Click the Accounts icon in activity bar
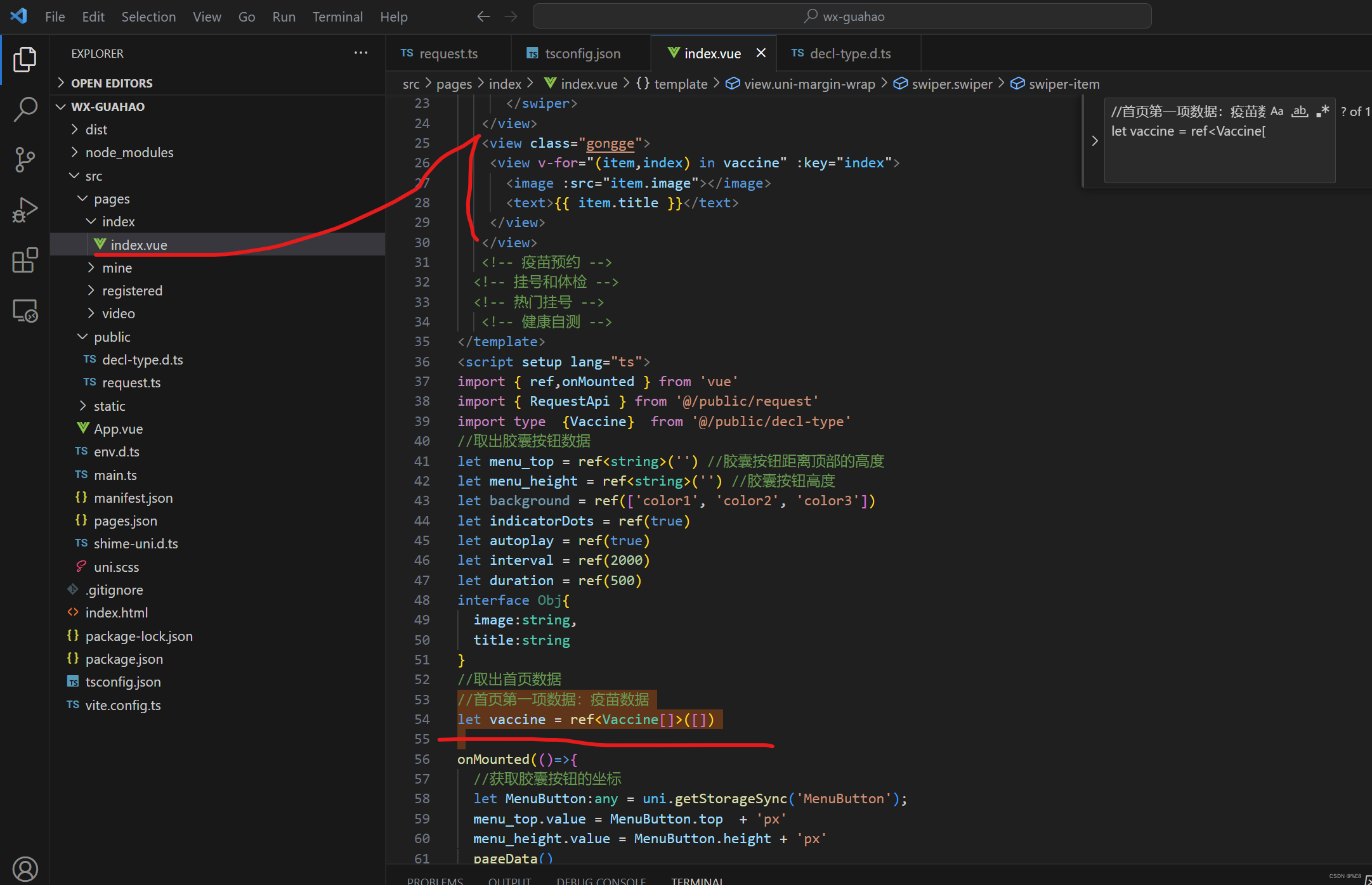 [x=25, y=868]
